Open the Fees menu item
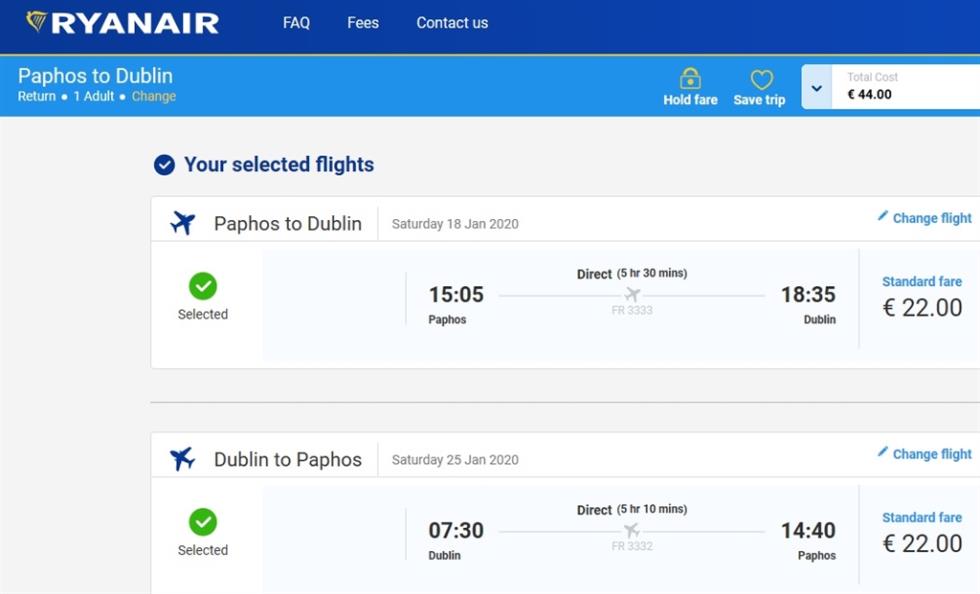980x594 pixels. 363,23
